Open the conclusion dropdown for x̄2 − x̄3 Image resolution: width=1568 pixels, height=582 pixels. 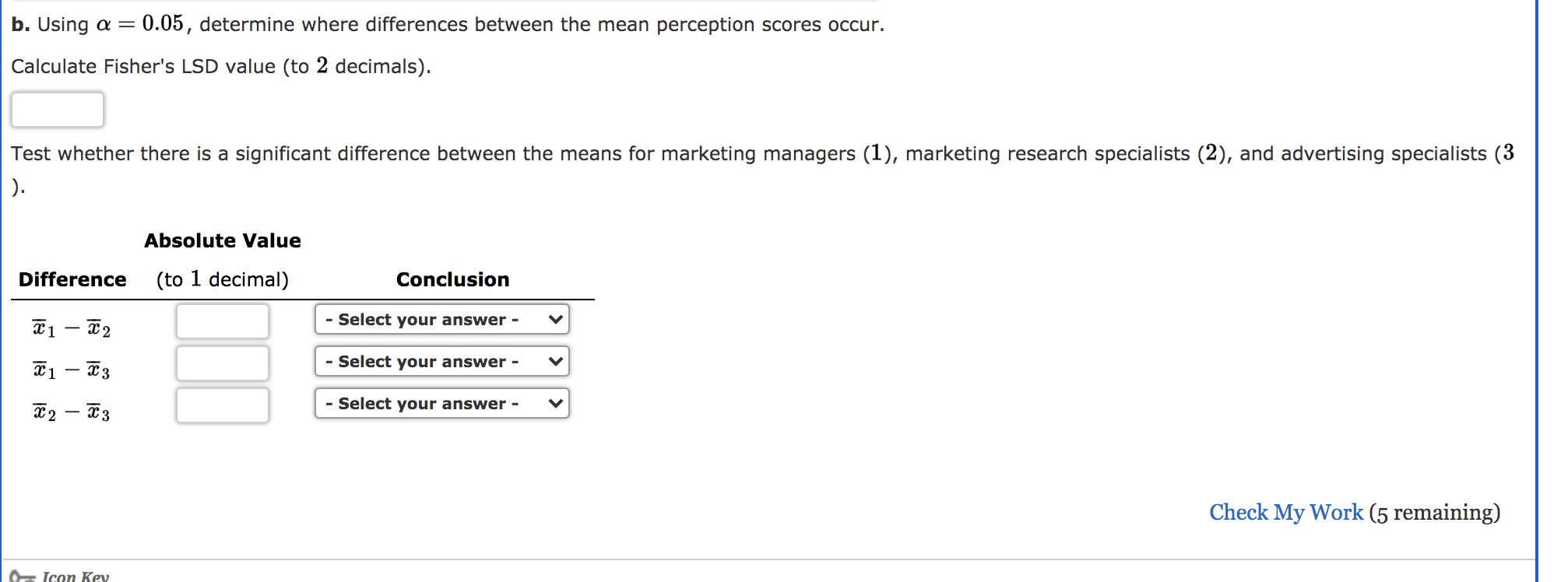(x=441, y=404)
